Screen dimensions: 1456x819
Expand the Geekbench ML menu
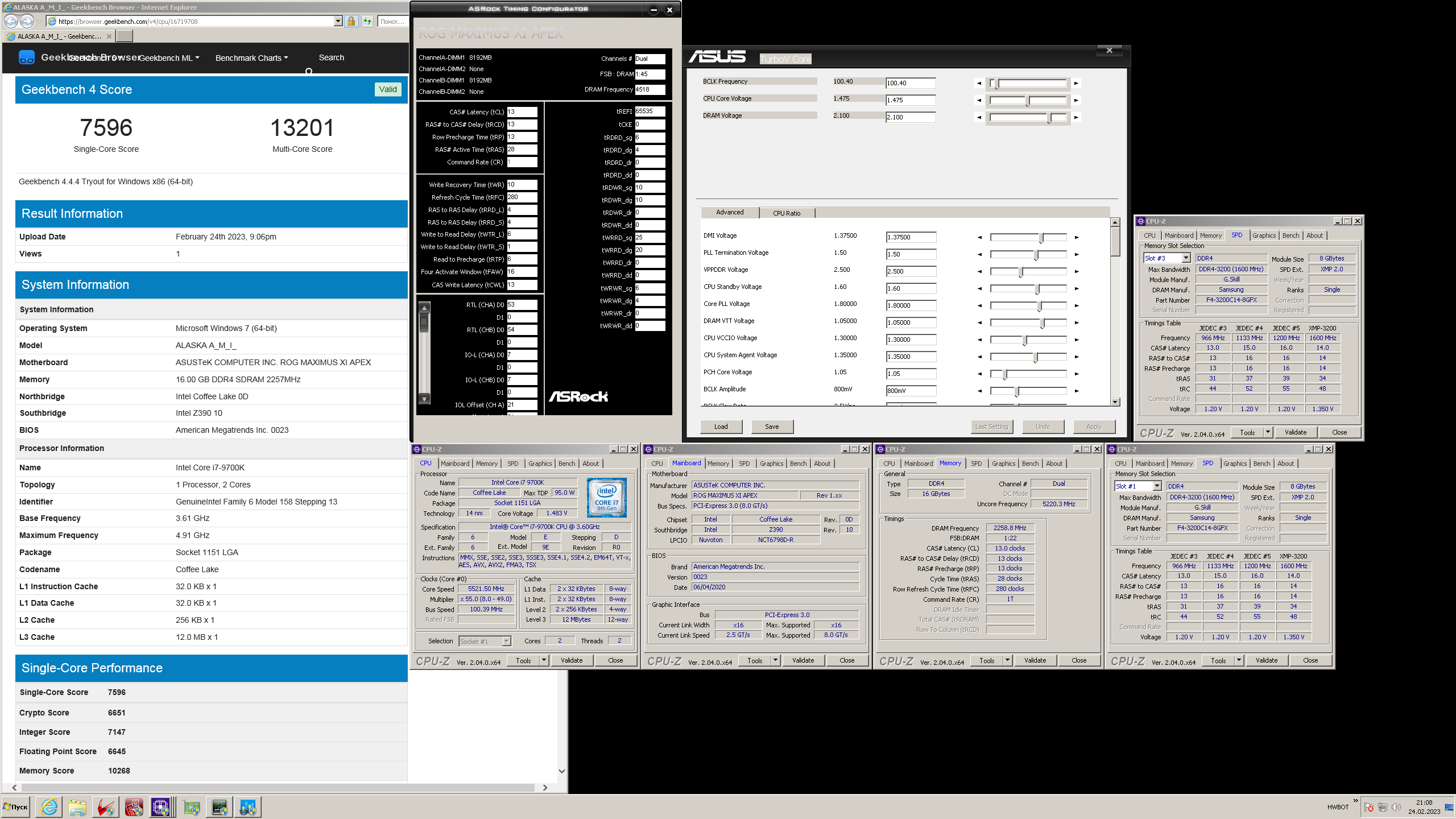(169, 58)
